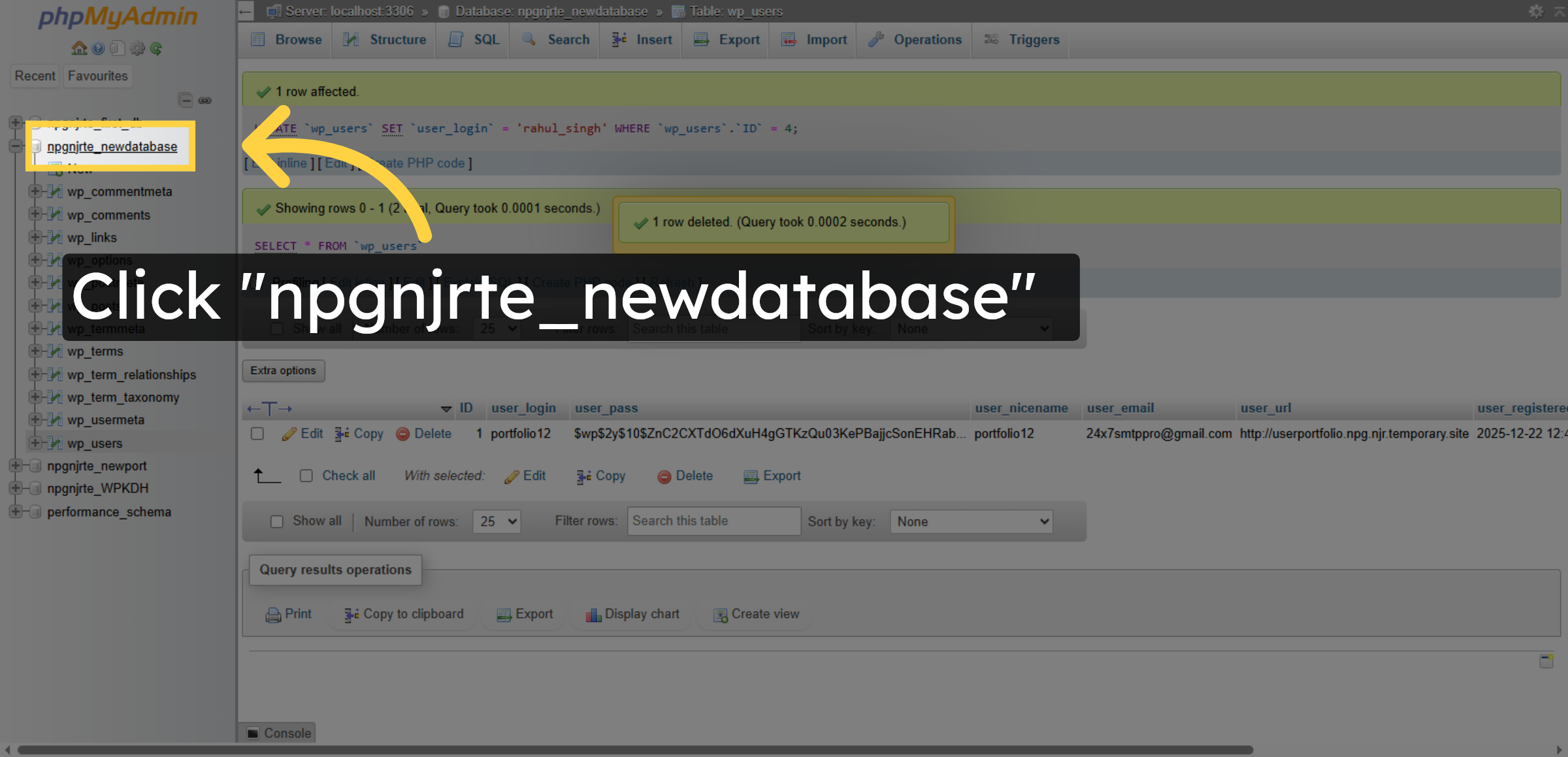Viewport: 1568px width, 757px height.
Task: Toggle Show all rows checkbox
Action: click(277, 521)
